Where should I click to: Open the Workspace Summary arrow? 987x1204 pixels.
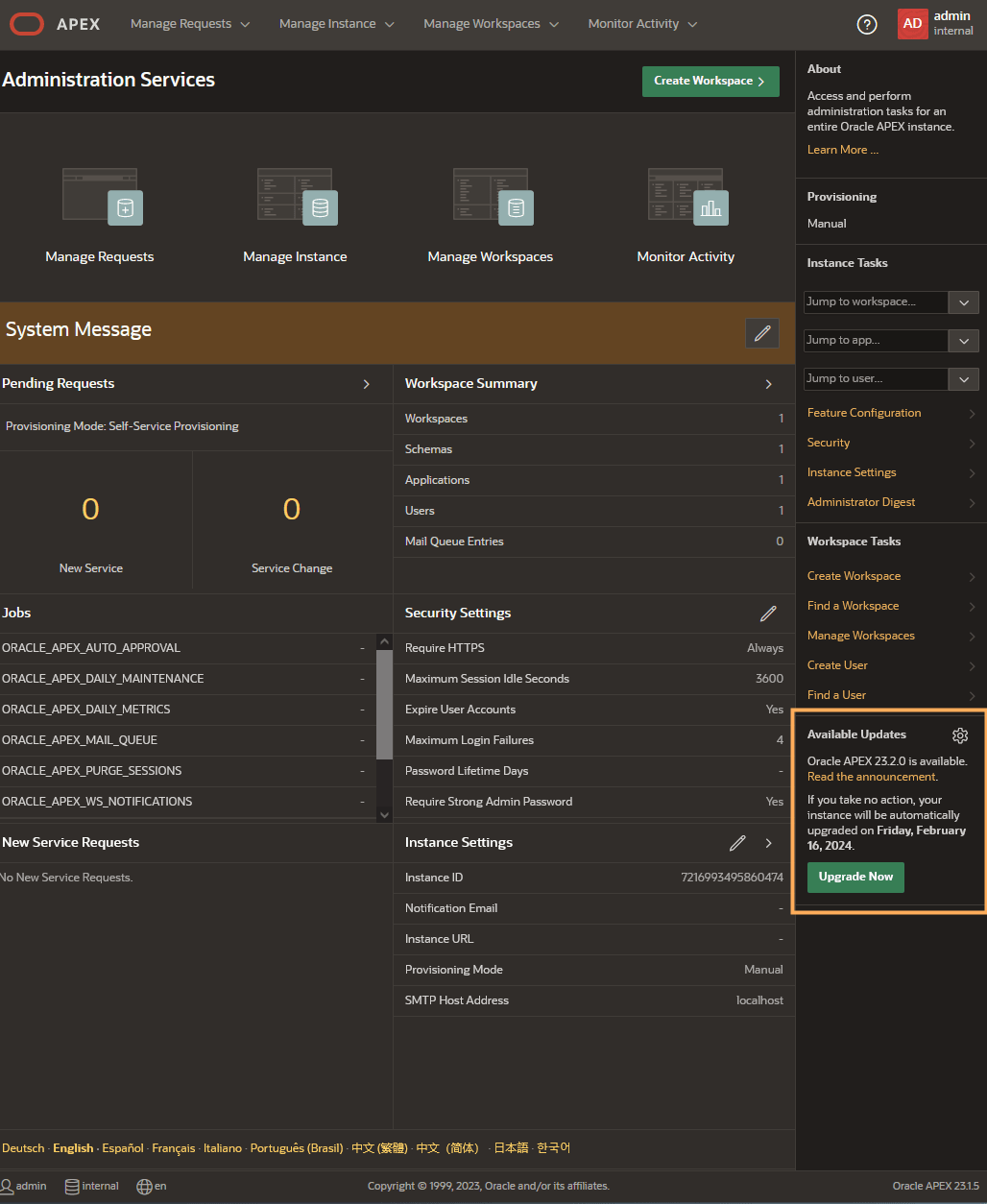(x=769, y=384)
